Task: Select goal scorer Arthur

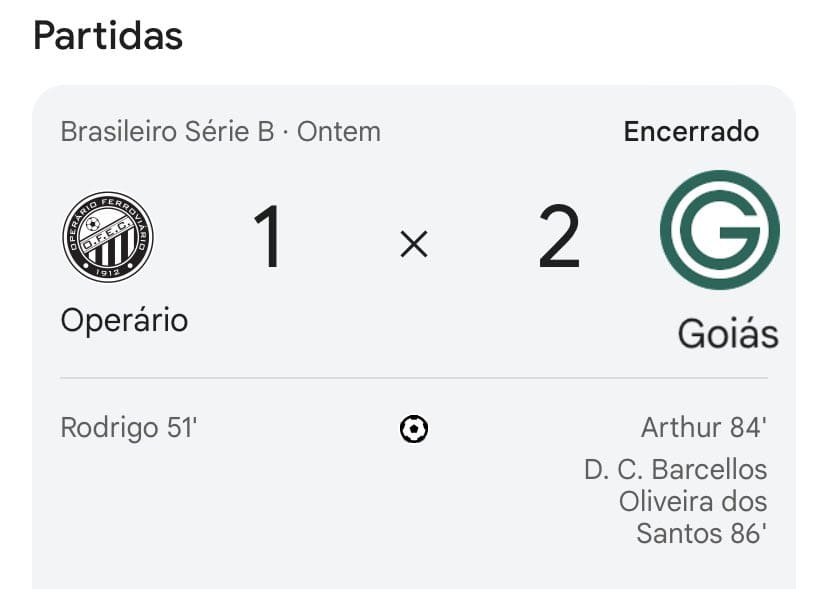Action: [x=681, y=428]
